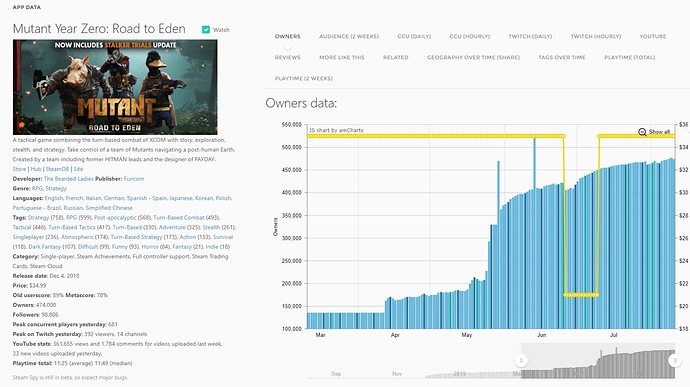Open the Reviews tab
The image size is (690, 387).
pyautogui.click(x=287, y=58)
